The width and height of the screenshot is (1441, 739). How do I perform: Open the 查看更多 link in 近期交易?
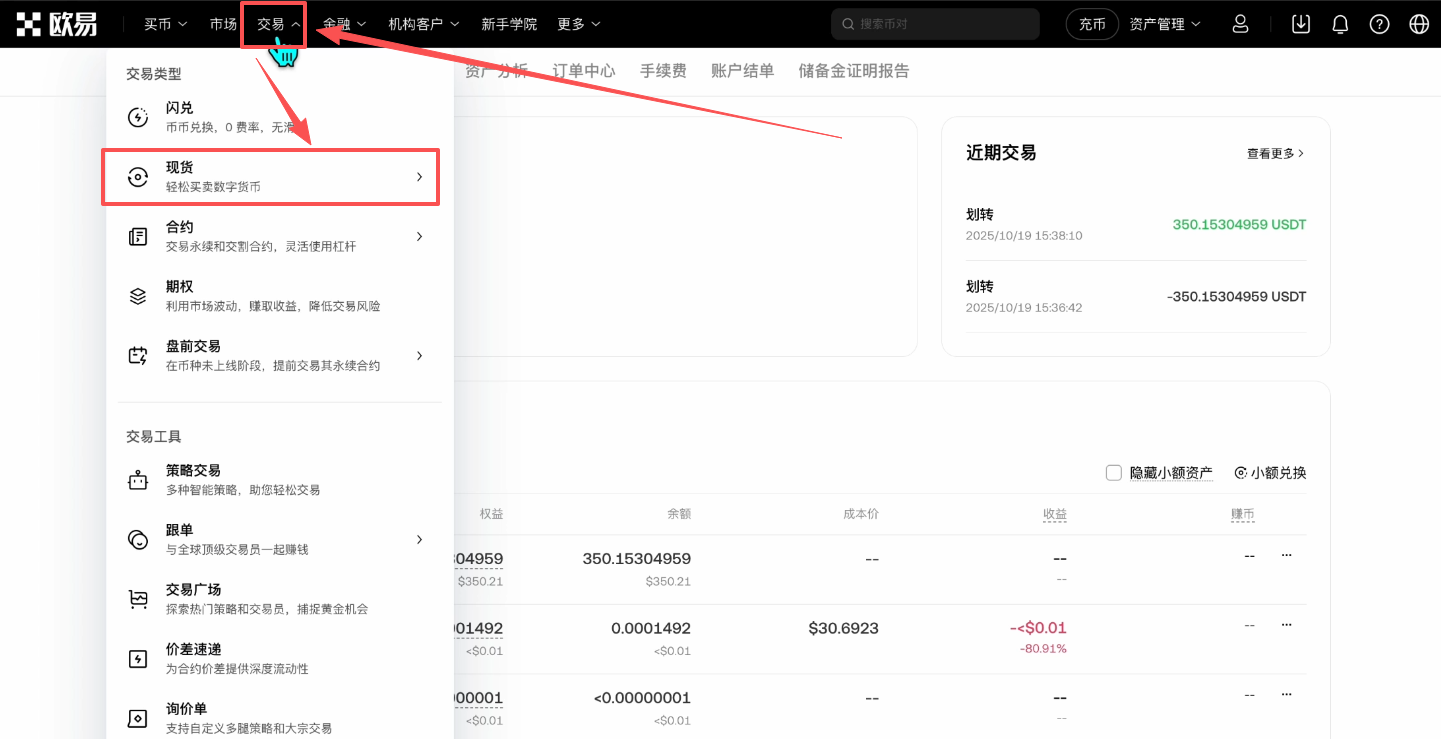coord(1274,152)
